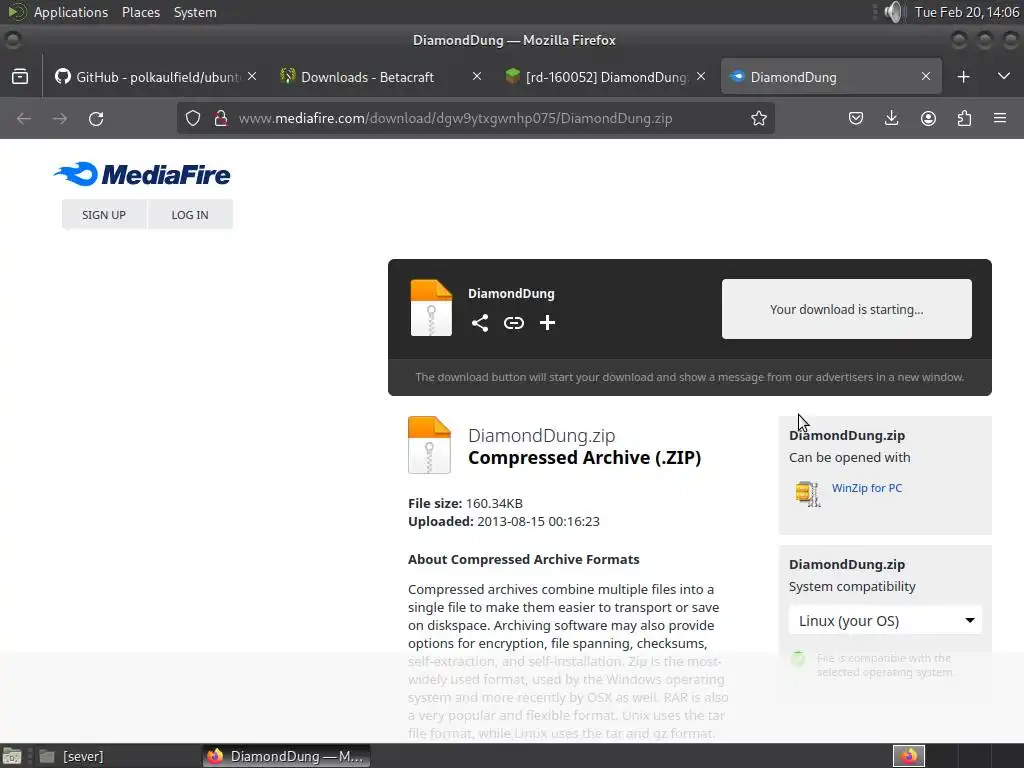This screenshot has width=1024, height=768.
Task: Open the Firefox hamburger application menu
Action: 1000,118
